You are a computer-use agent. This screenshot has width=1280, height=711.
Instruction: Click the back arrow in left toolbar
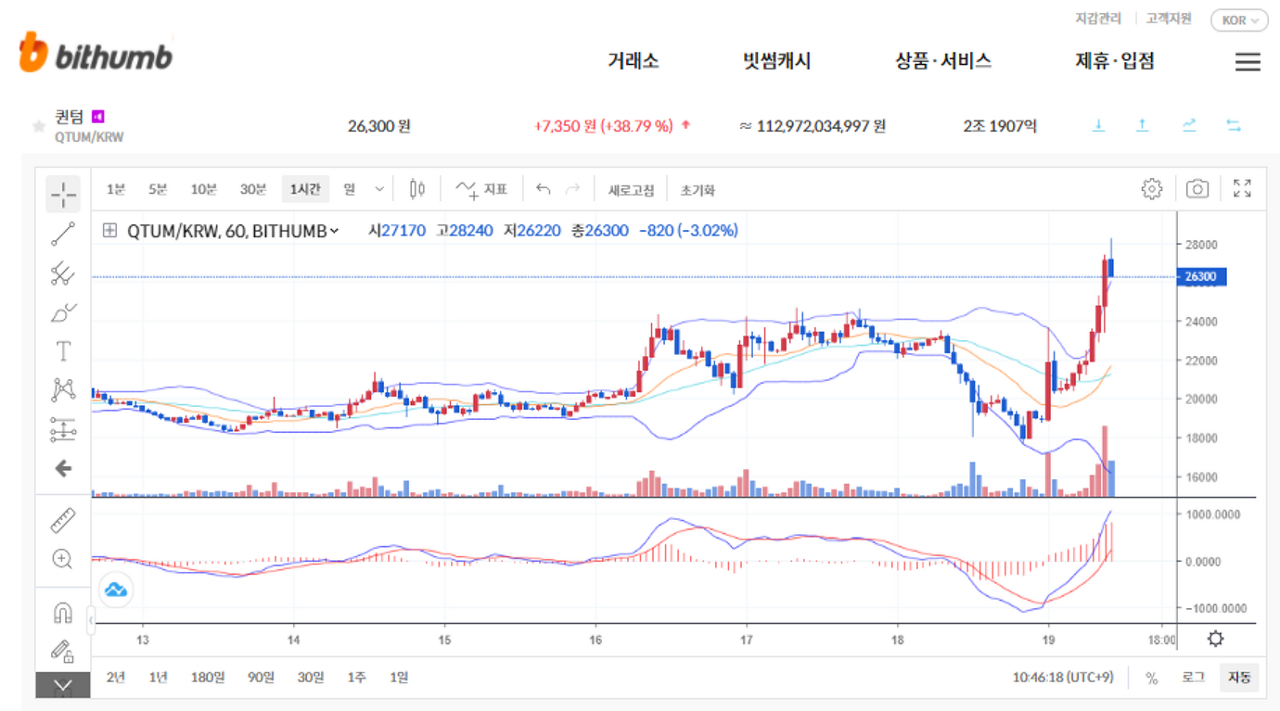63,468
